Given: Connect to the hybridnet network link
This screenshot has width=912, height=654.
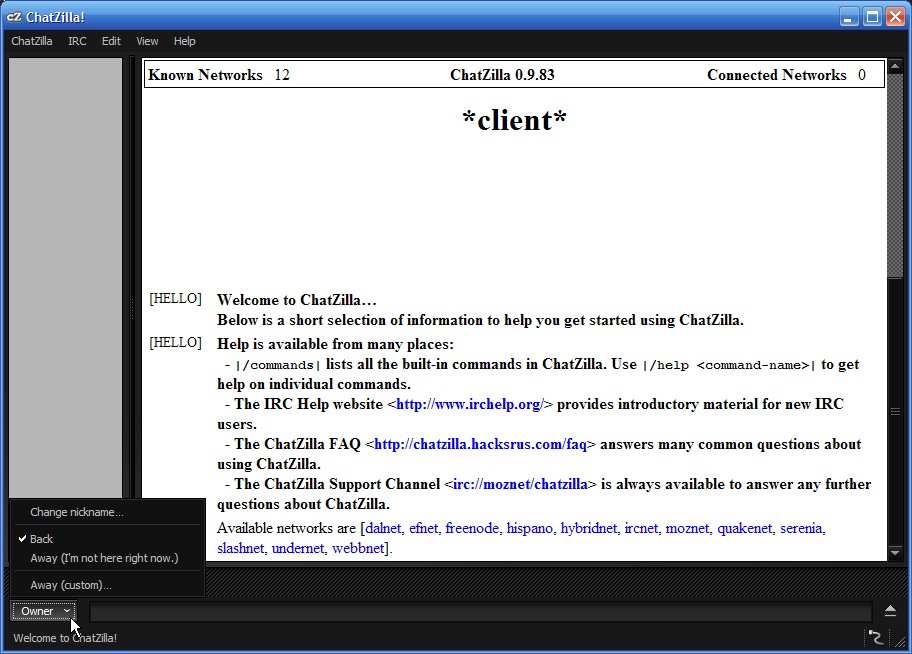Looking at the screenshot, I should (589, 528).
